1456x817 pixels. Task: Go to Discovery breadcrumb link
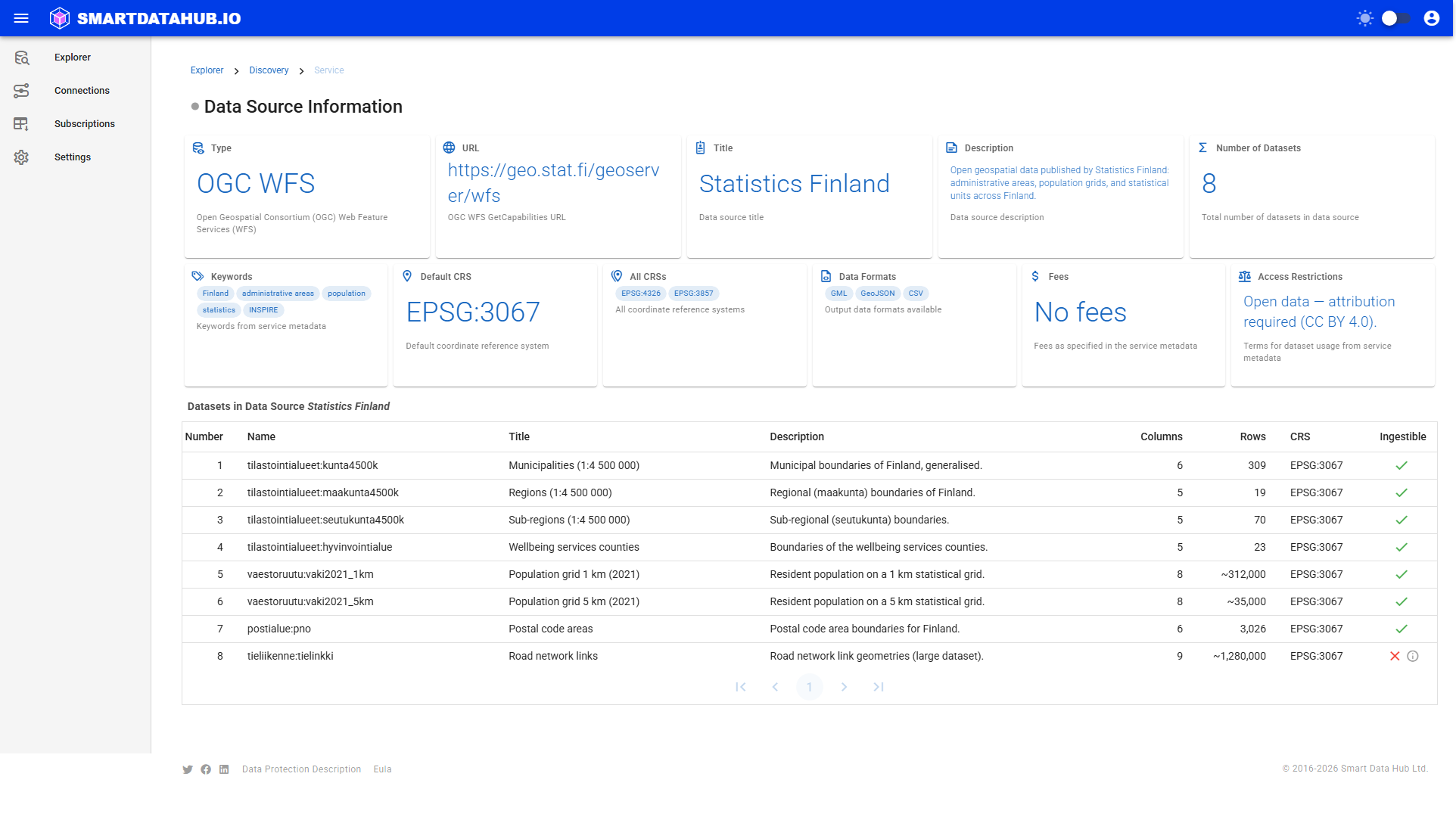(269, 70)
